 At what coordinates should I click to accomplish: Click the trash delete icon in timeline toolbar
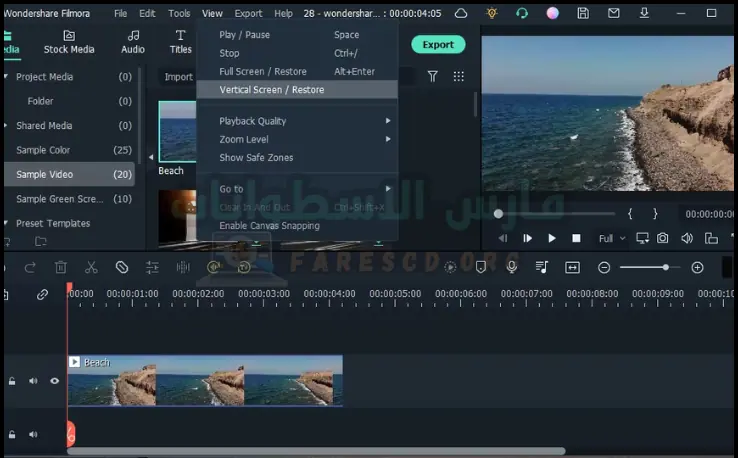click(x=61, y=267)
